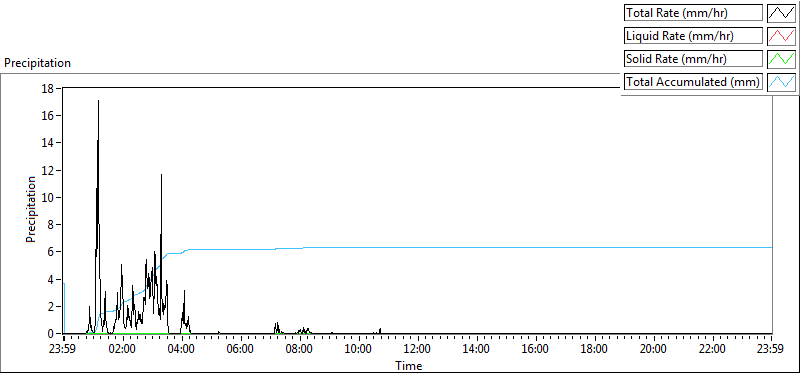800x373 pixels.
Task: Click the 22:00 time axis label
Action: point(712,350)
